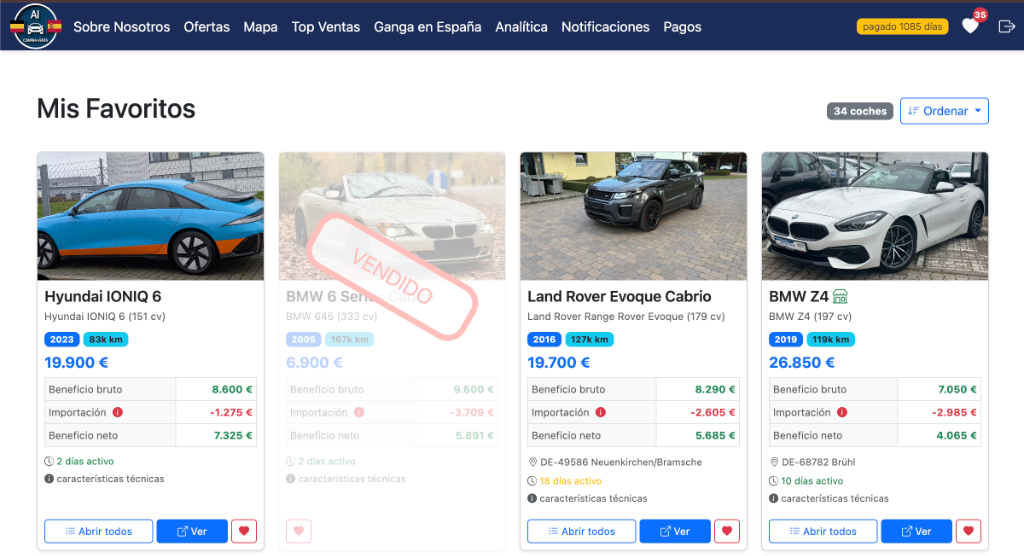Screen dimensions: 1024x556
Task: Open favorites via navbar heart icon
Action: coord(970,27)
